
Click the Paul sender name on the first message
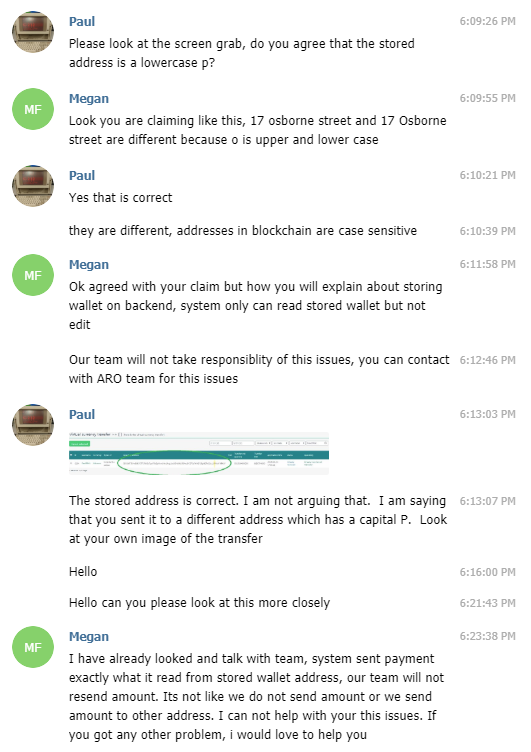tap(82, 22)
